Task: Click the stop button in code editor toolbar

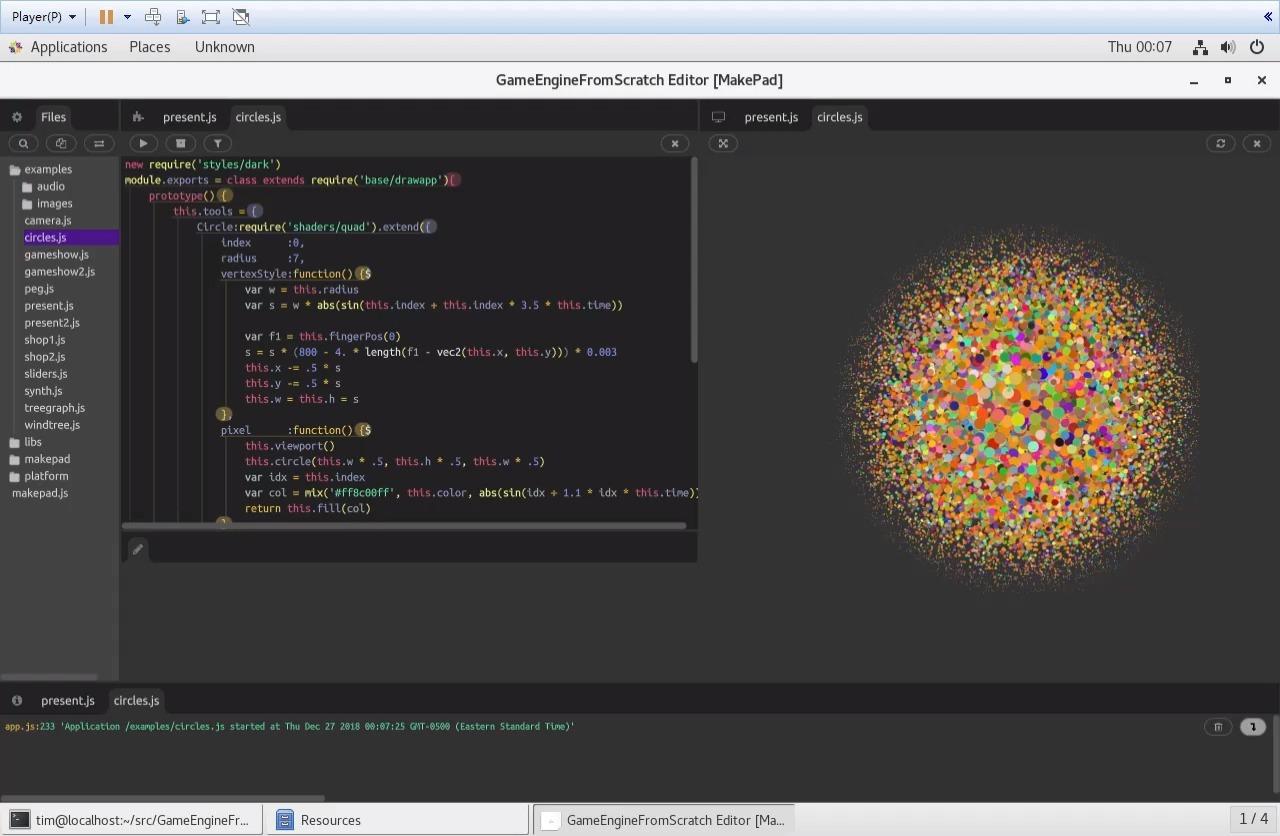Action: [x=180, y=143]
